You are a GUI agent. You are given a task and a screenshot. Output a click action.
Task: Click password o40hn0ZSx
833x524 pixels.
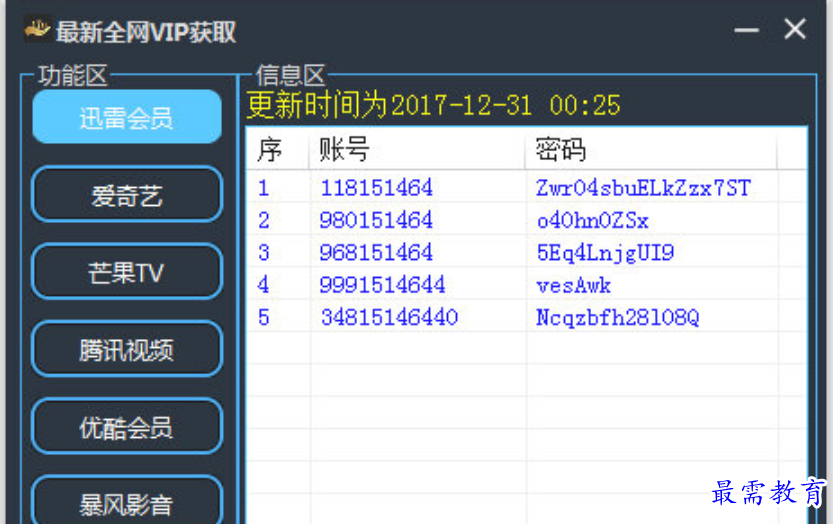(592, 220)
